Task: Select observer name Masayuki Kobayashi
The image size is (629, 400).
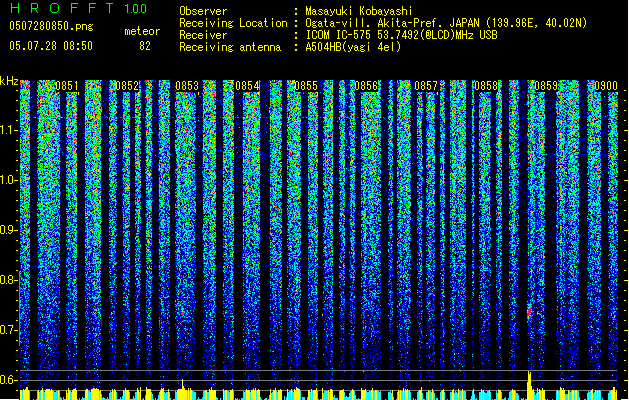Action: coord(359,11)
